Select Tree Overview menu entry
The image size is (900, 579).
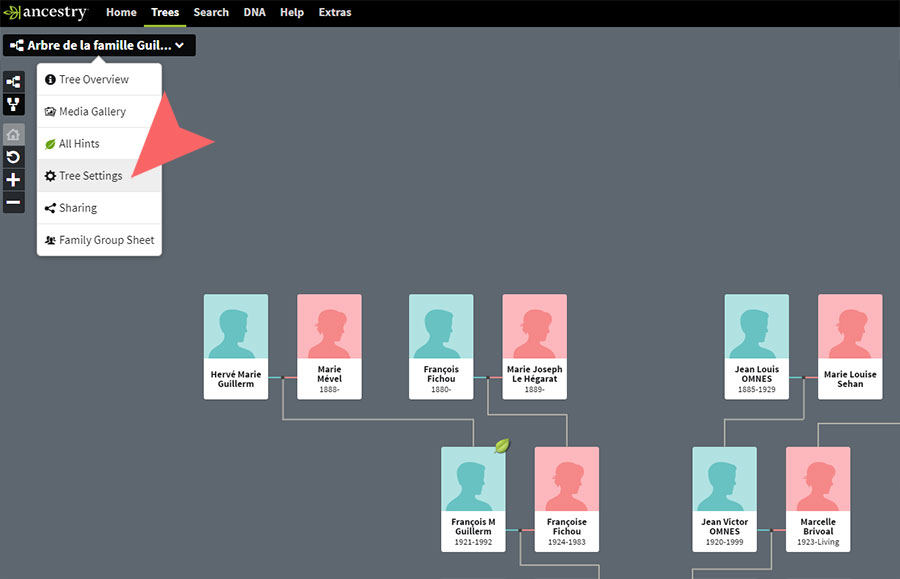93,80
